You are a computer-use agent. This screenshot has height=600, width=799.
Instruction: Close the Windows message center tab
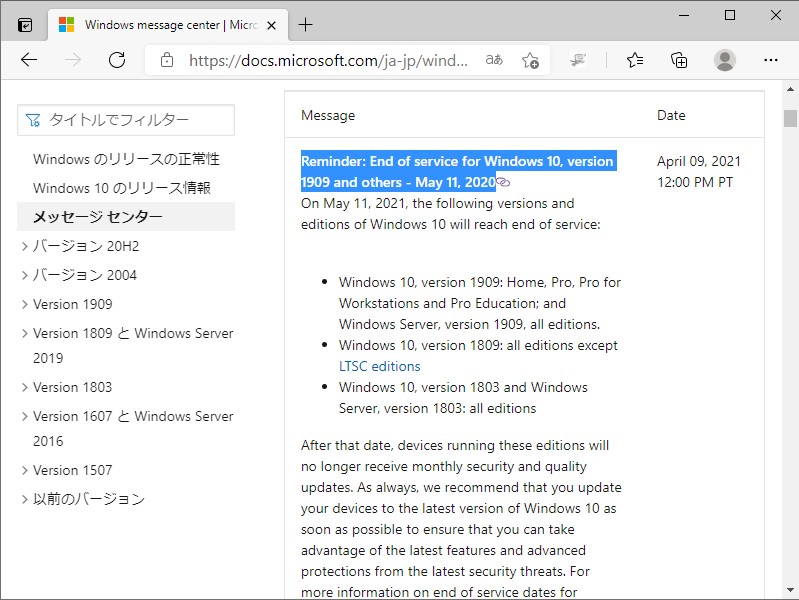pyautogui.click(x=272, y=25)
